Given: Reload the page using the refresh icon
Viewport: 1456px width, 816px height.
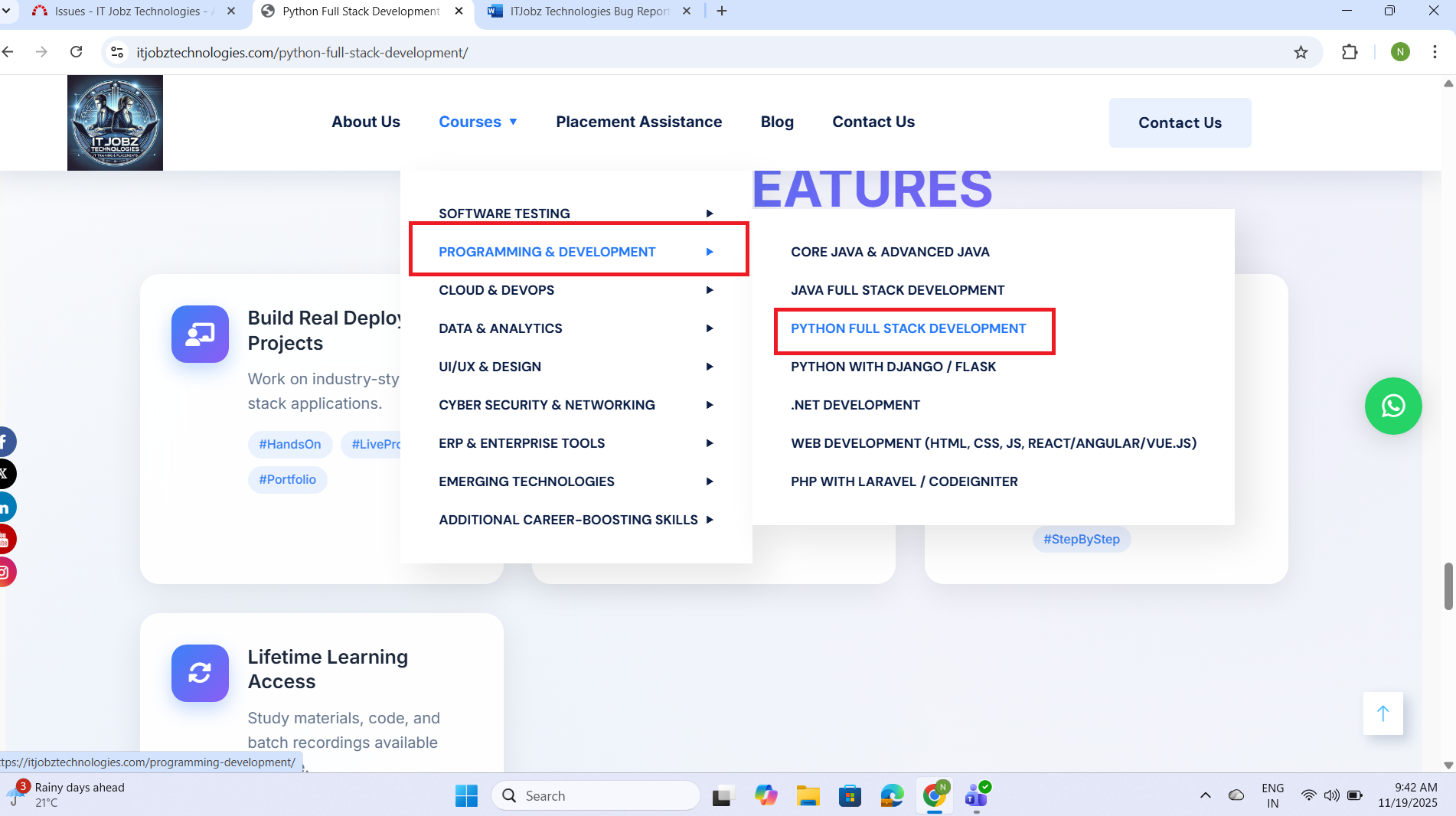Looking at the screenshot, I should click(x=76, y=52).
